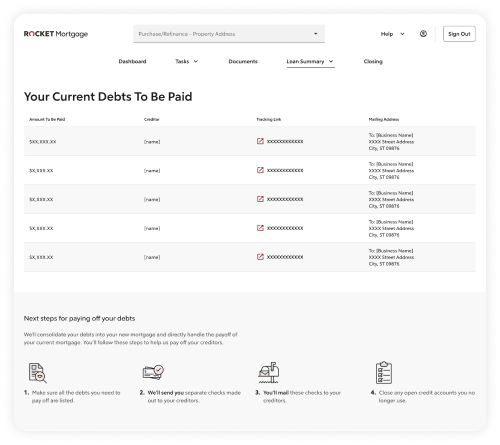
Task: Click the document review magnifier icon for step 1
Action: point(37,373)
